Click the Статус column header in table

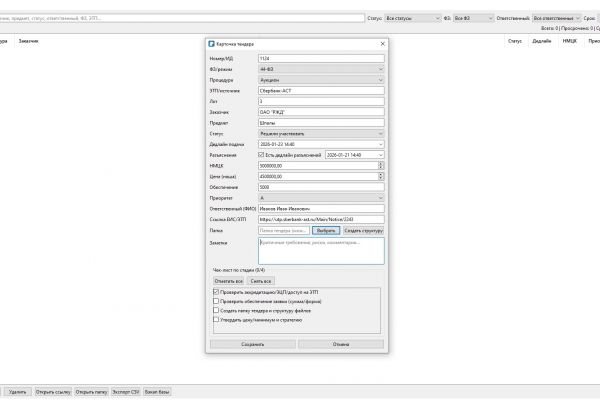[515, 41]
